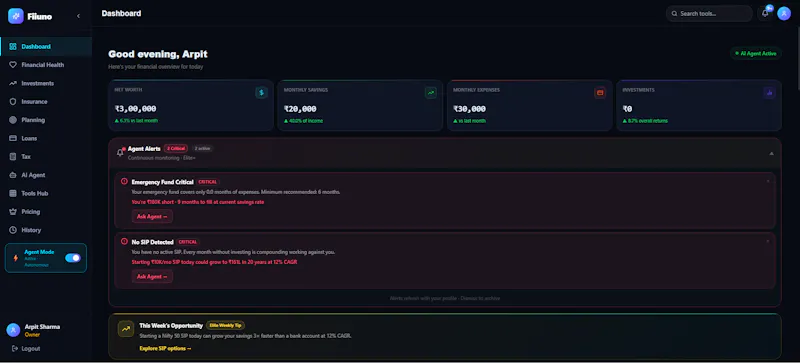The image size is (800, 363).
Task: Toggle the Agent Mode switch
Action: point(73,258)
